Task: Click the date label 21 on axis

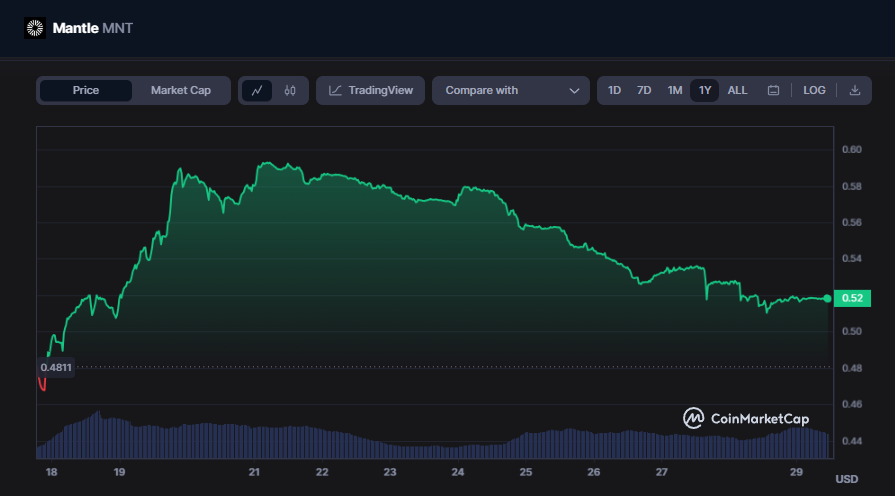Action: pyautogui.click(x=254, y=472)
